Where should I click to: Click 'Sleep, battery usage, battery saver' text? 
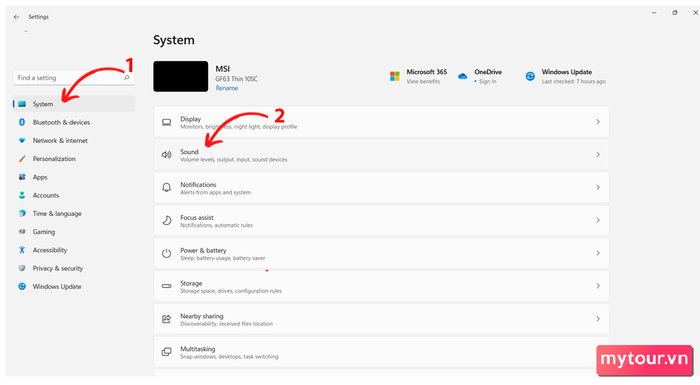223,258
